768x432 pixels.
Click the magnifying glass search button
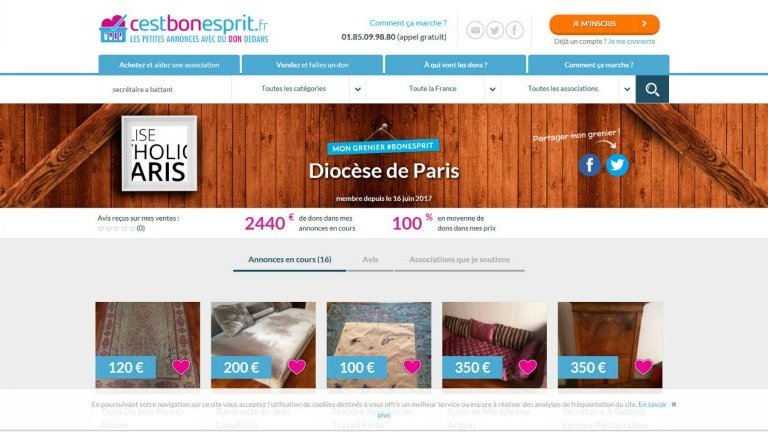point(652,89)
